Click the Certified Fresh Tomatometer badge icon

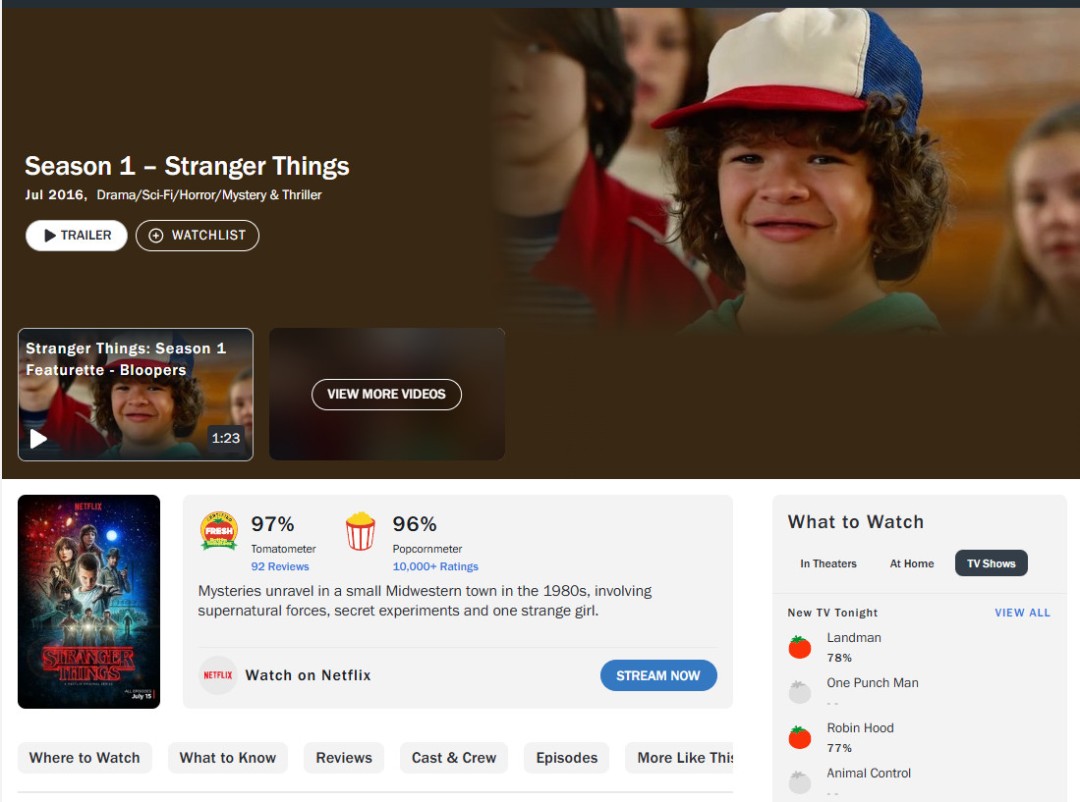click(x=219, y=531)
